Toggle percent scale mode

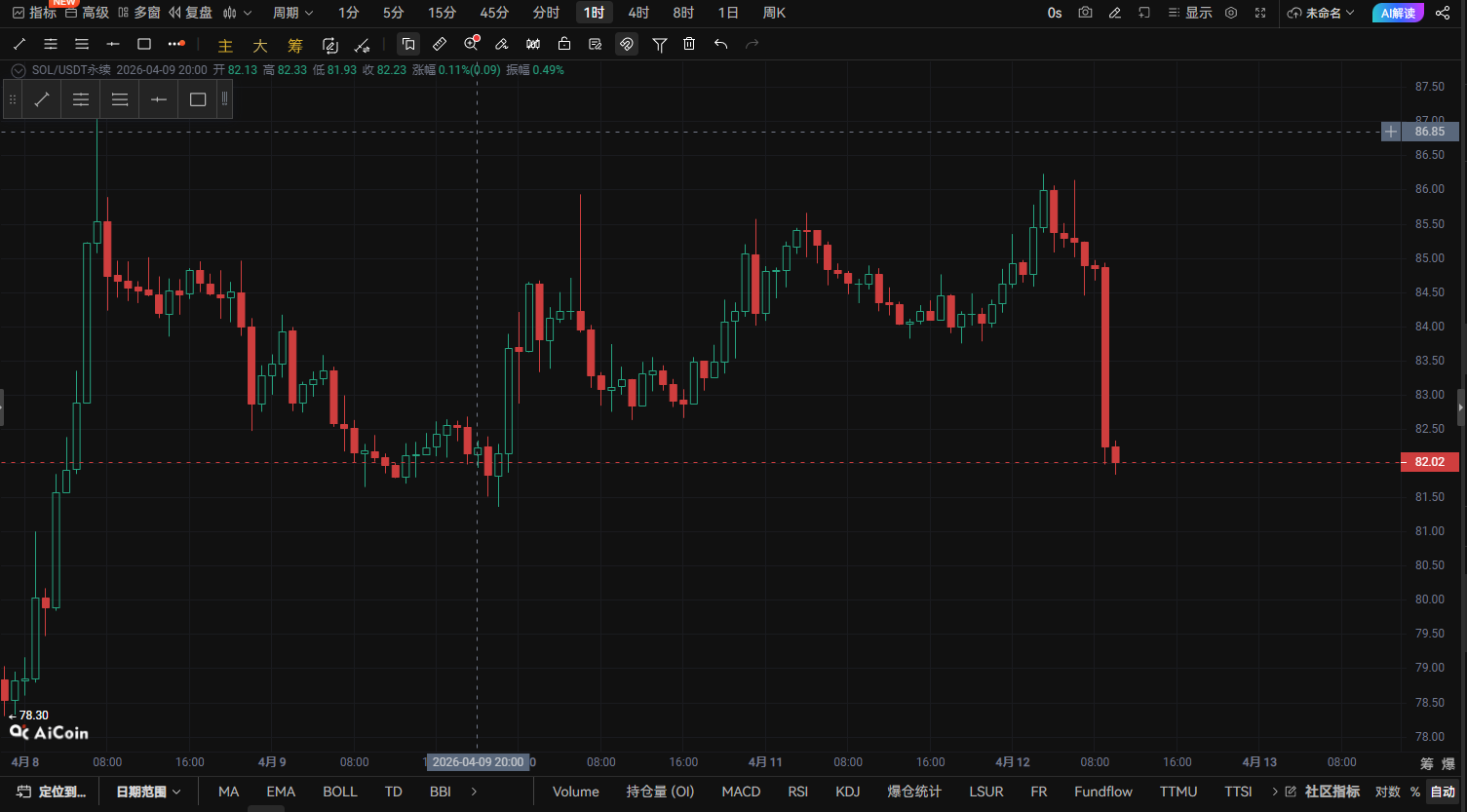1415,792
